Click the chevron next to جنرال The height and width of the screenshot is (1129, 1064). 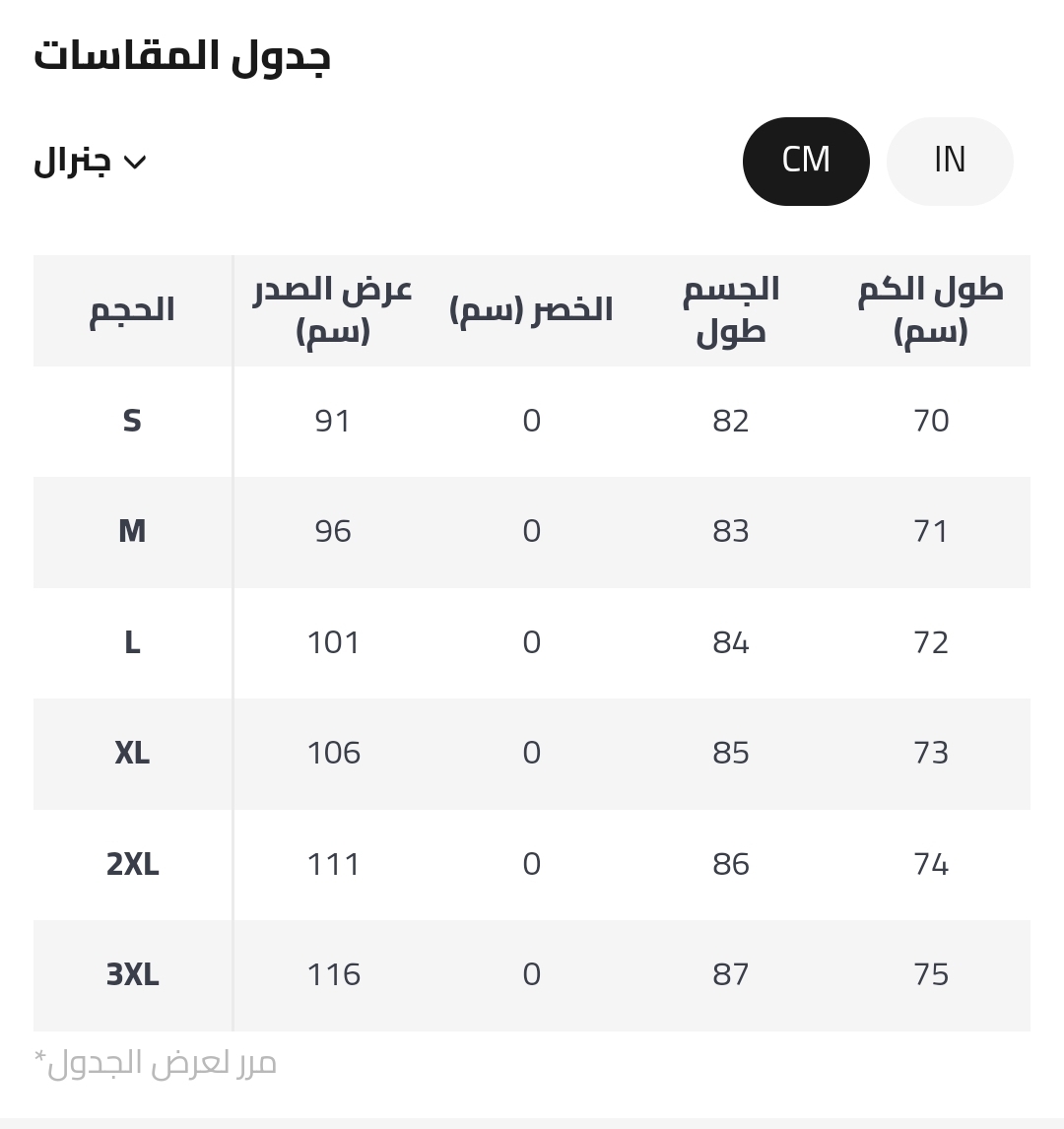click(135, 162)
